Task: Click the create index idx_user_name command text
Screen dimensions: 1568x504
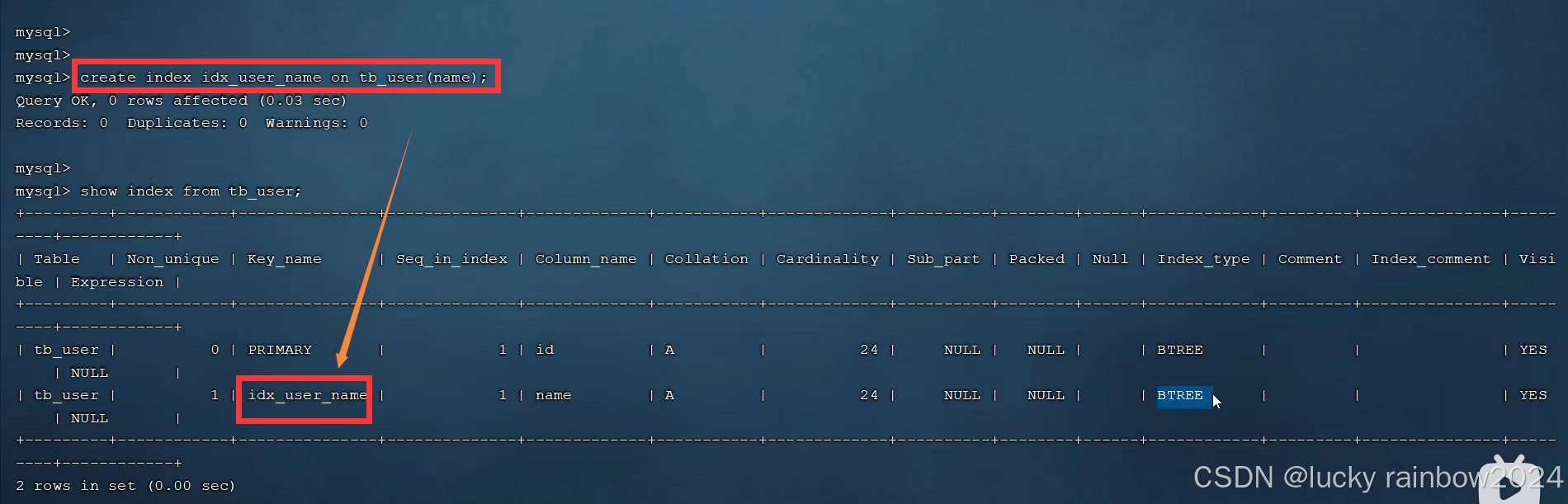Action: tap(284, 78)
